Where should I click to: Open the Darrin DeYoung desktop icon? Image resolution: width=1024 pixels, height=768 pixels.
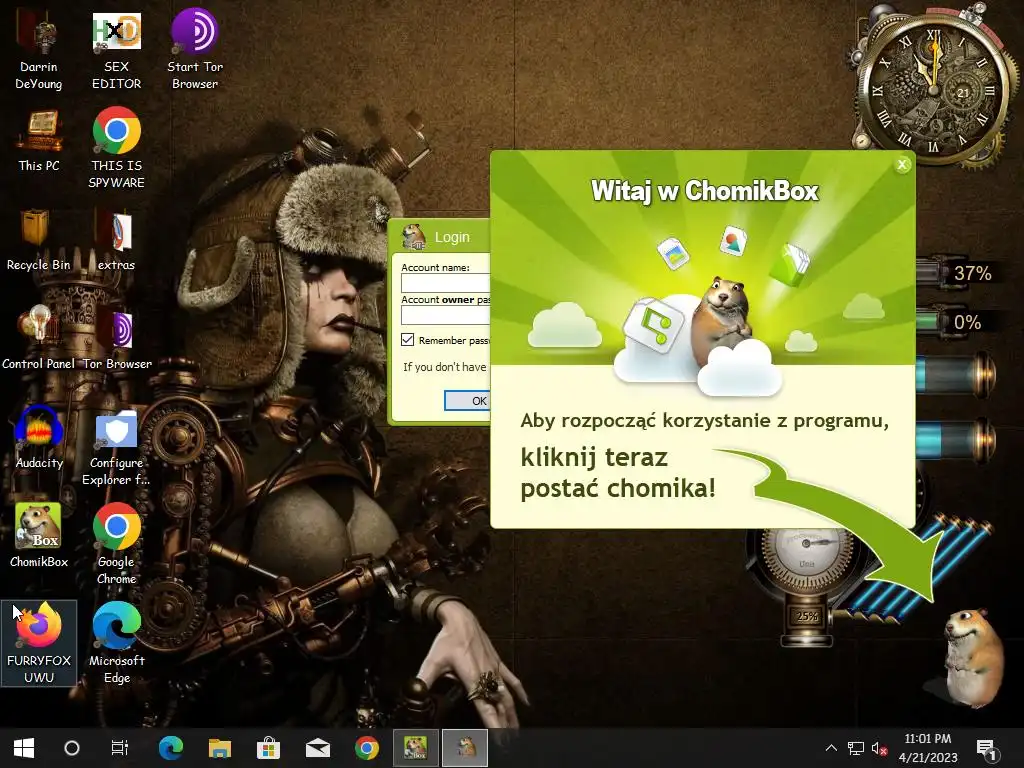coord(39,50)
